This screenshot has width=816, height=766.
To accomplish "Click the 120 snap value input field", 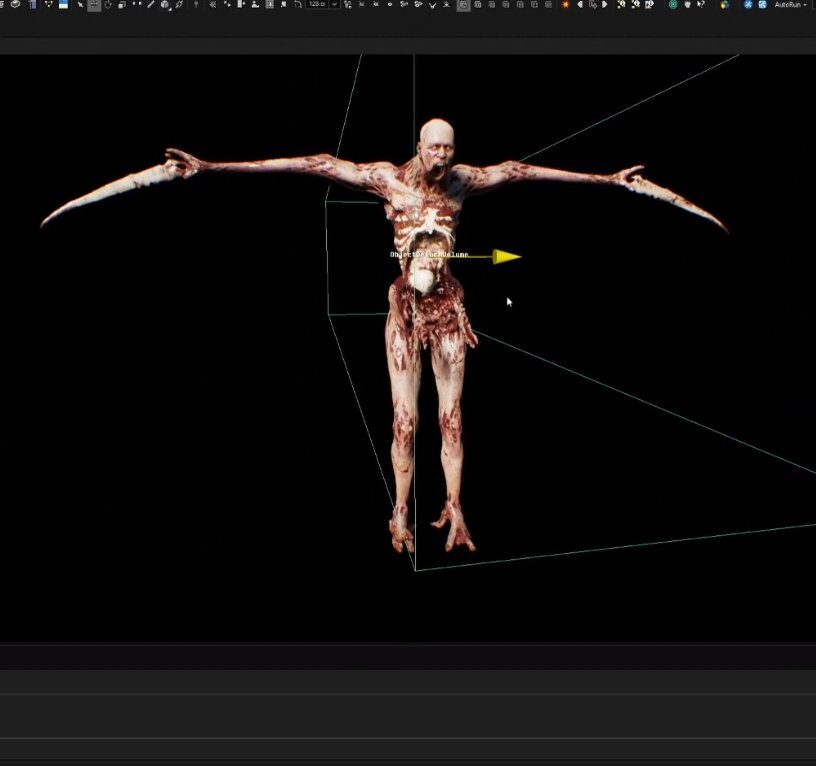I will [x=317, y=4].
